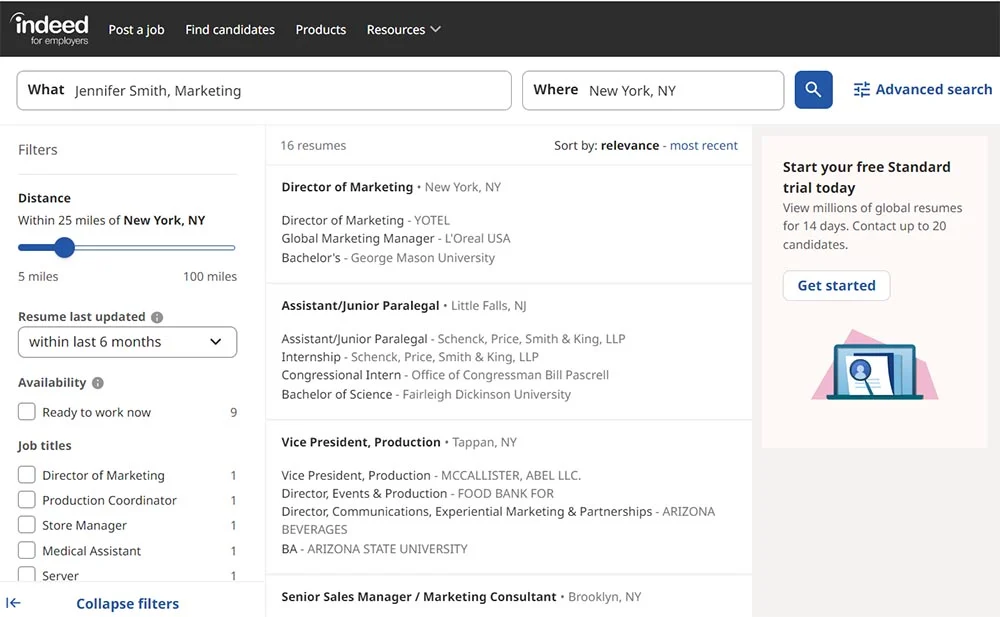Click the Collapse filters link
Viewport: 1000px width, 617px height.
point(128,604)
